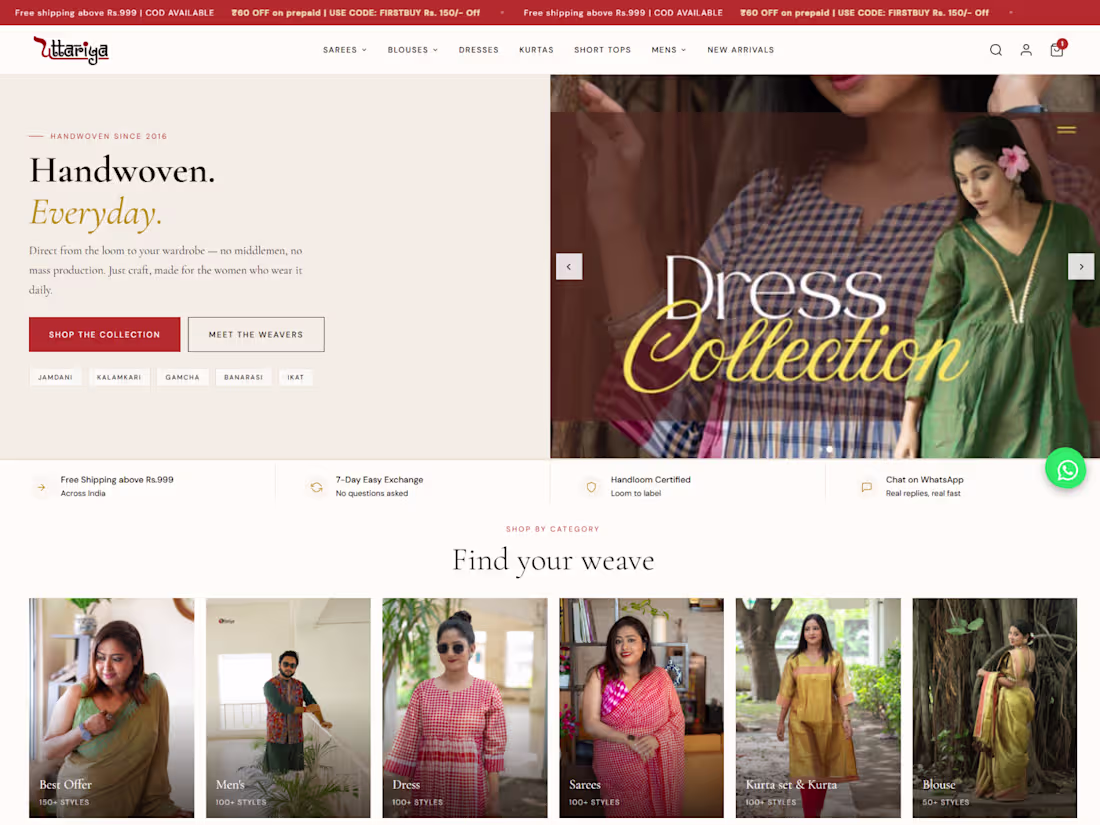Click the Uttariya logo
This screenshot has height=825, width=1100.
pyautogui.click(x=71, y=50)
